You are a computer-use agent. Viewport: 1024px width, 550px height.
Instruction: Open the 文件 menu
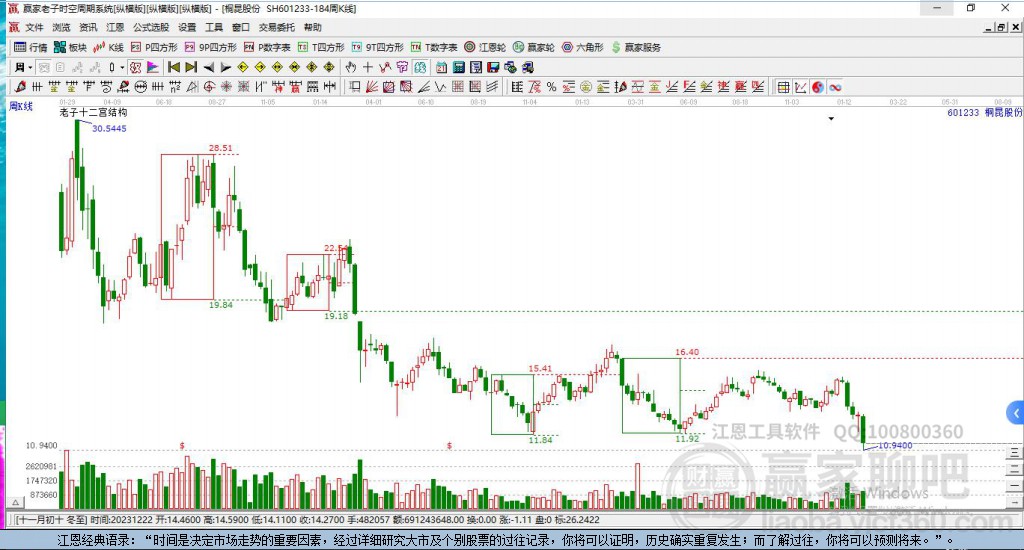pyautogui.click(x=34, y=27)
